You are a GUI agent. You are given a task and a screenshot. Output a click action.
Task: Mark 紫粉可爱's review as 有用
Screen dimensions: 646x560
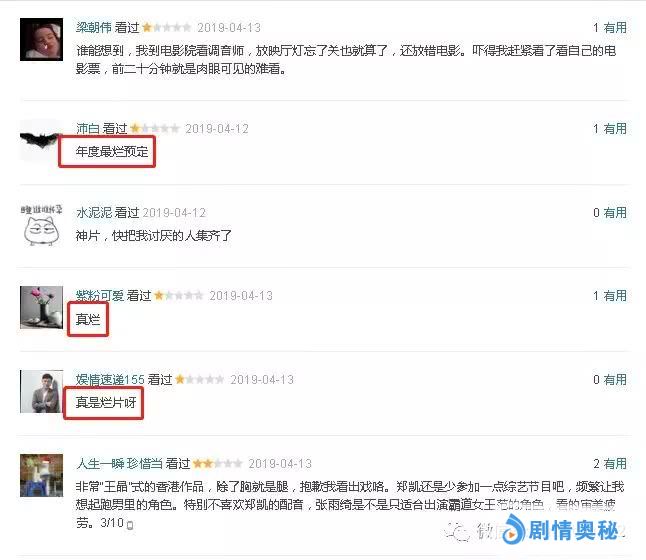point(615,295)
